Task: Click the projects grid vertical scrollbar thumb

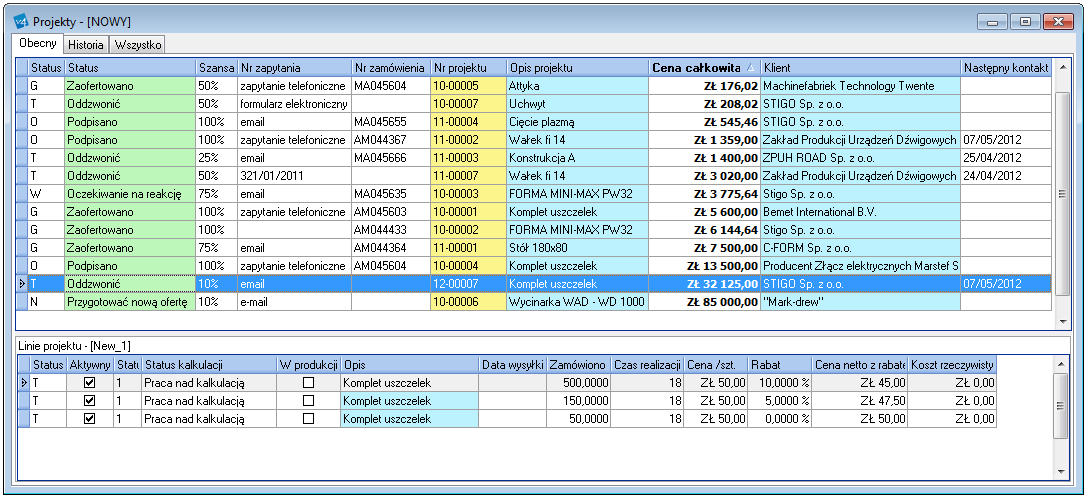Action: [1062, 194]
